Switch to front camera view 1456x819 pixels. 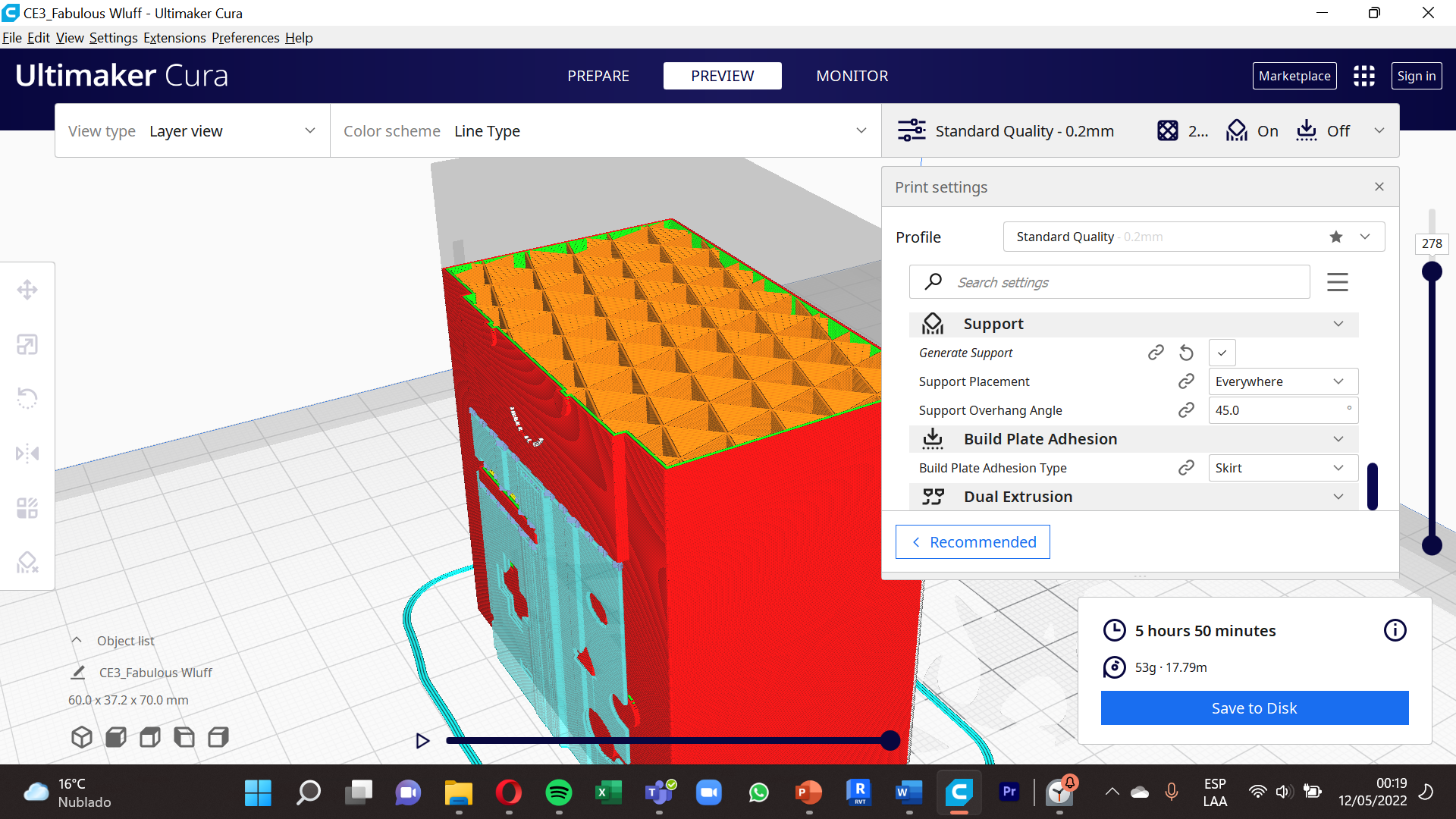click(x=116, y=737)
